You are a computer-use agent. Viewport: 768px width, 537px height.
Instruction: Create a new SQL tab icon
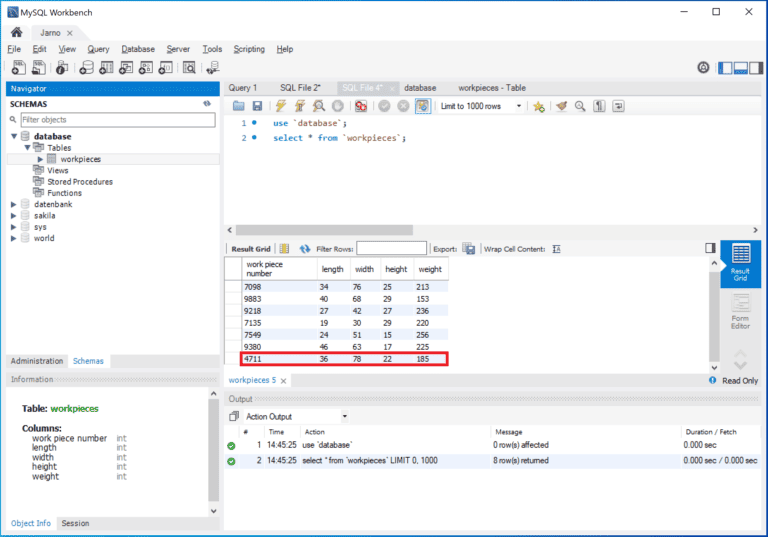19,67
